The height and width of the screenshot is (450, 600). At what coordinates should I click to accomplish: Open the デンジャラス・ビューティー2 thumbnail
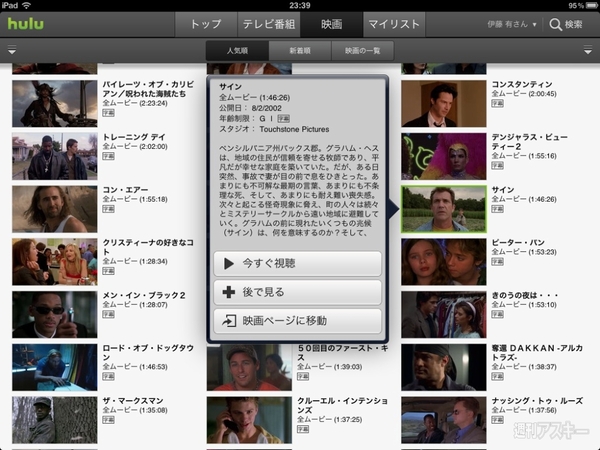pyautogui.click(x=444, y=156)
